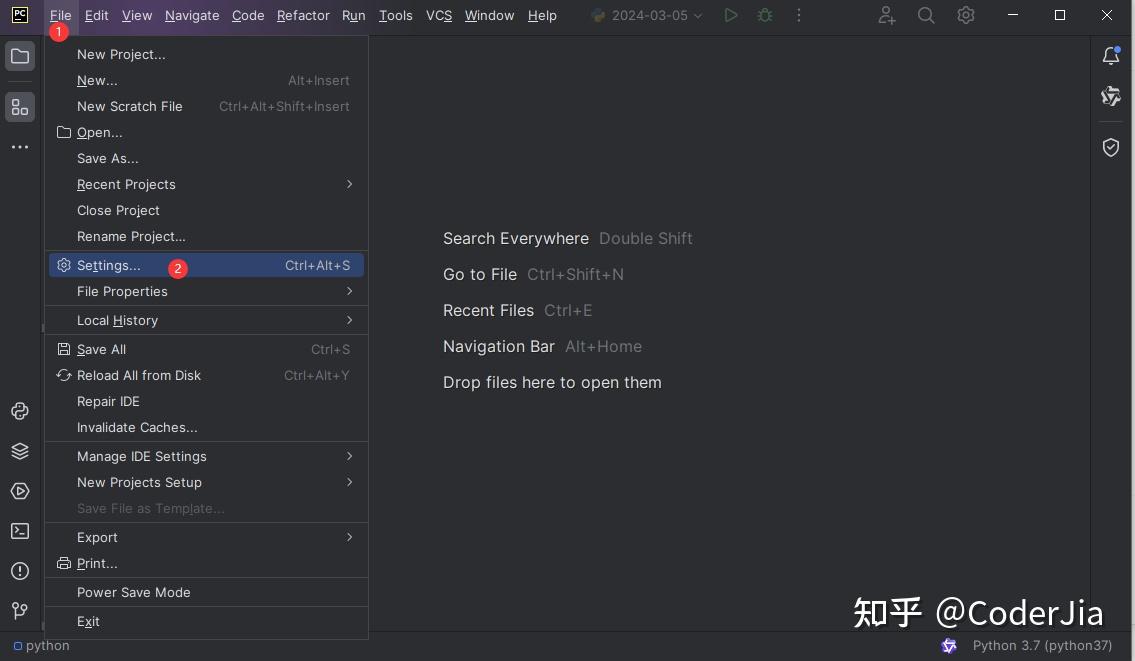This screenshot has height=661, width=1135.
Task: Expand the New Projects Setup submenu
Action: coord(206,483)
